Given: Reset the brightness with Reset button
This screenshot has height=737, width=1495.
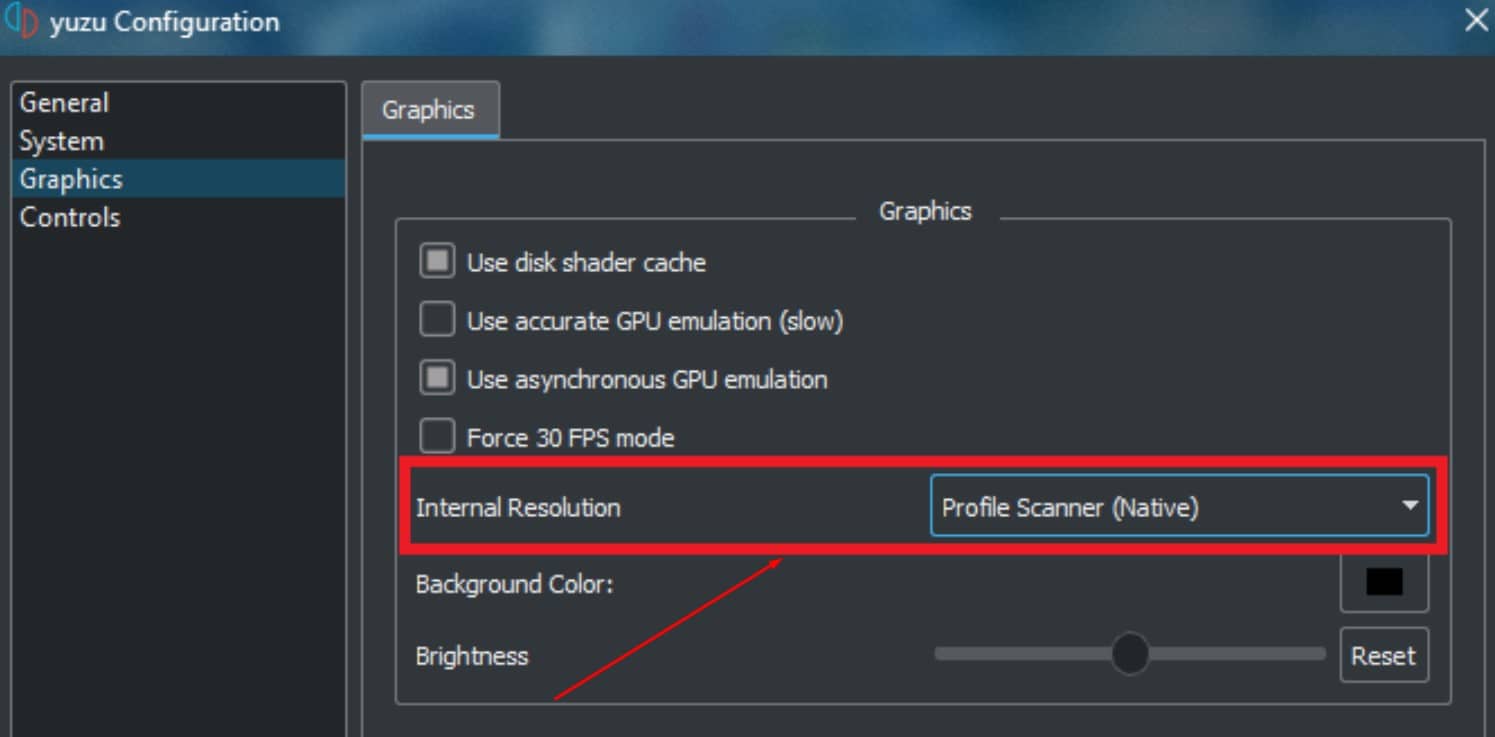Looking at the screenshot, I should [1384, 656].
